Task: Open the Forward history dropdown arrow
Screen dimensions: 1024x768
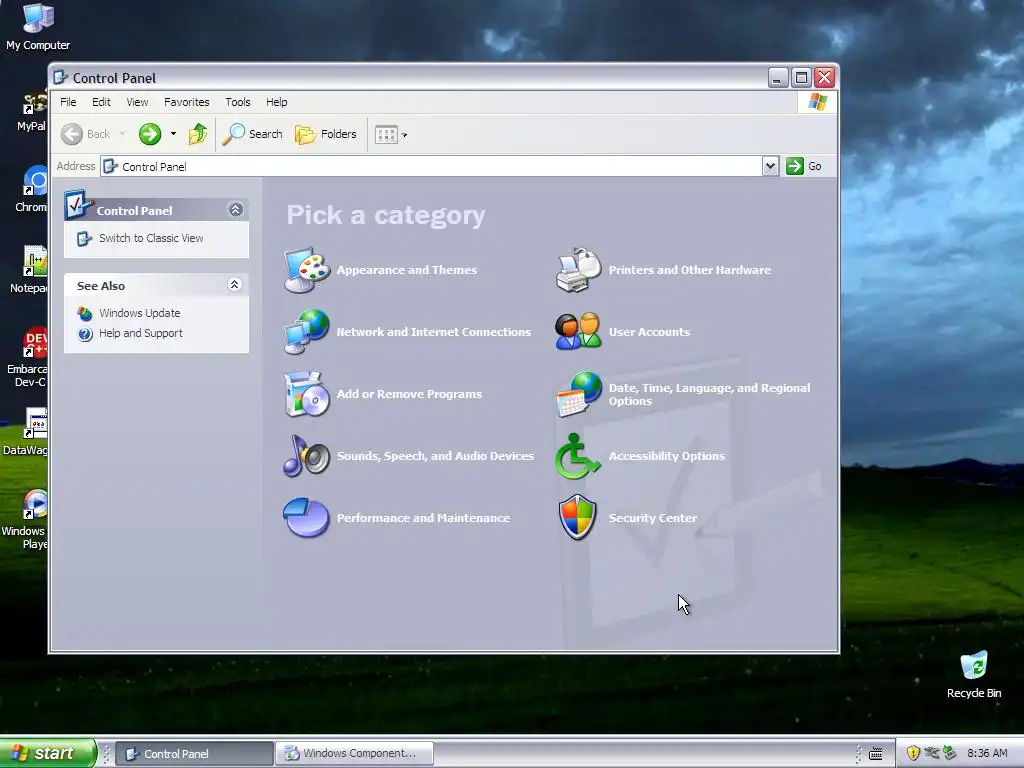Action: (173, 134)
